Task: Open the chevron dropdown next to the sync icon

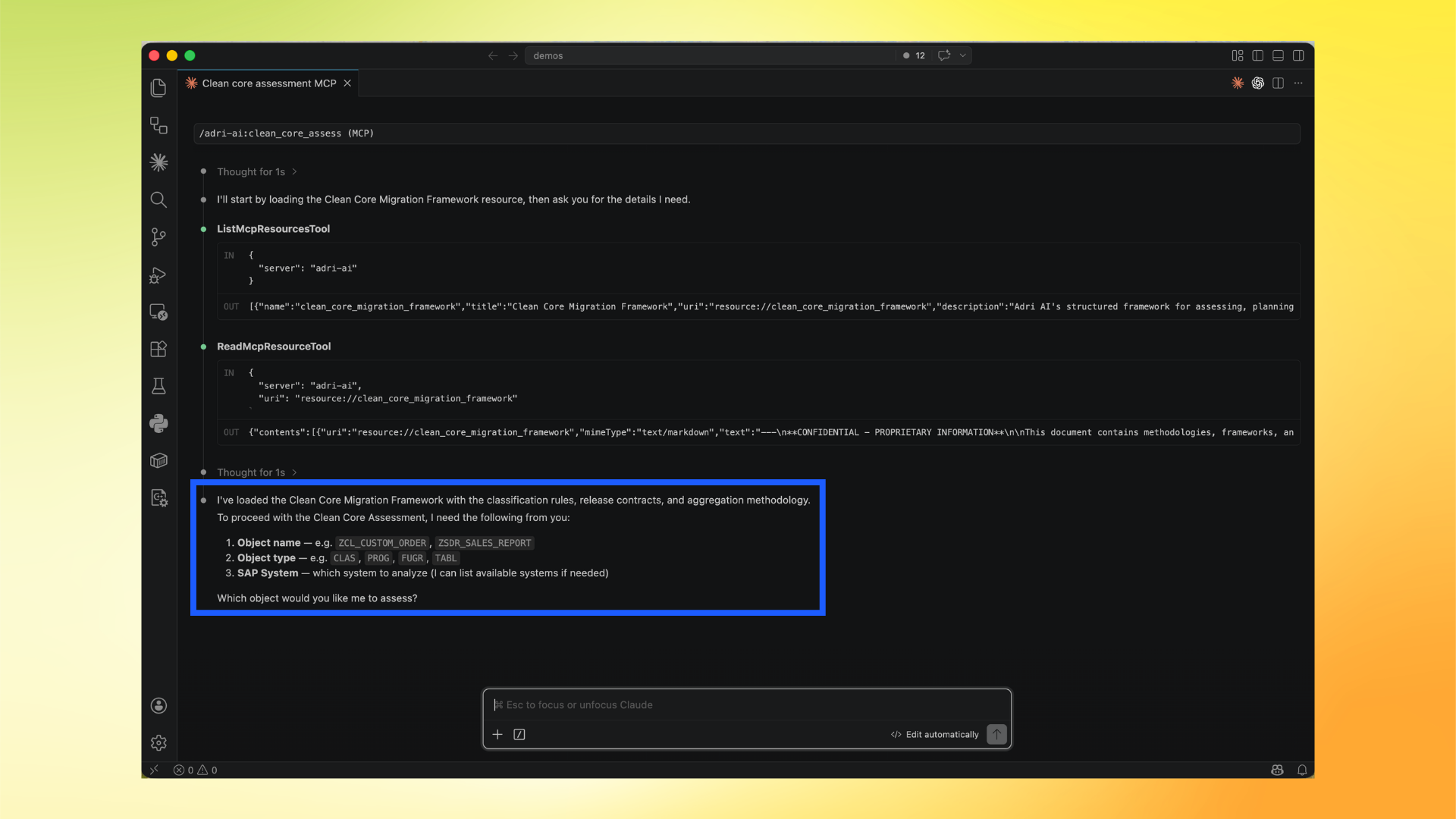Action: pos(962,55)
